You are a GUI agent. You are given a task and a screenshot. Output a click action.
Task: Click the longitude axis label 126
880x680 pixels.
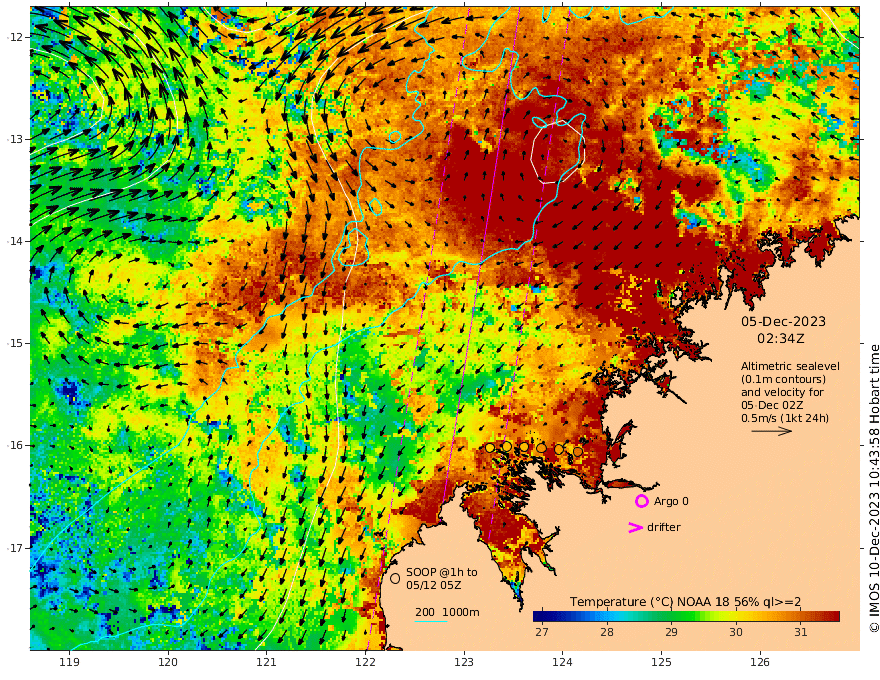pyautogui.click(x=760, y=662)
